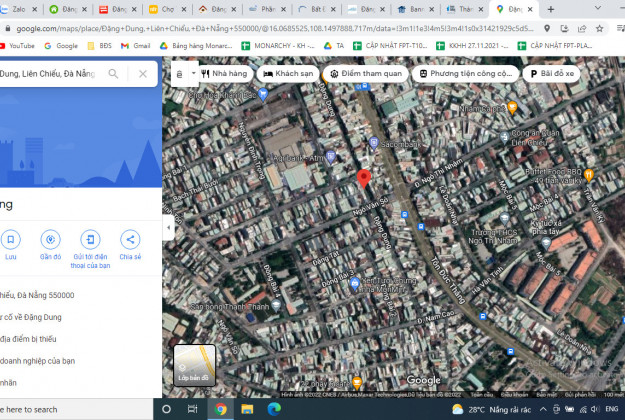Click the Chrome address bar URL

coord(275,28)
